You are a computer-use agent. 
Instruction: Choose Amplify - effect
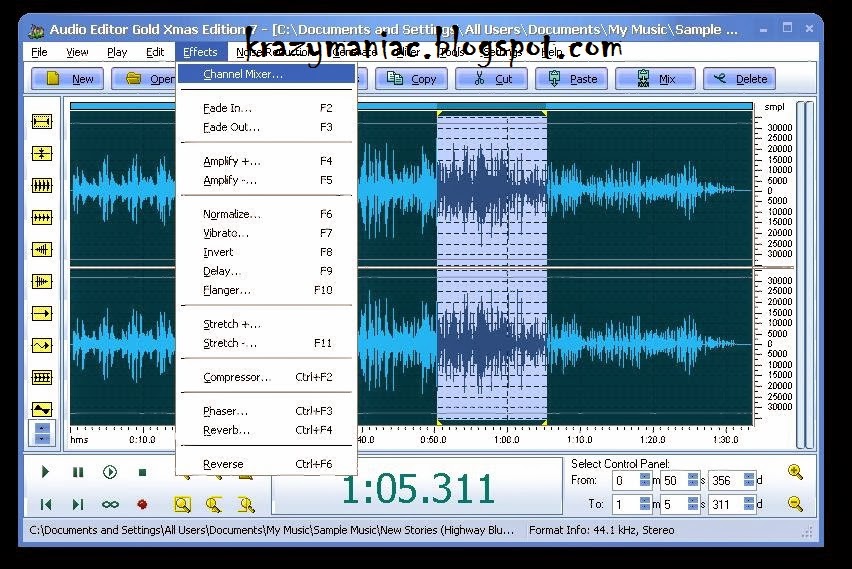(267, 180)
